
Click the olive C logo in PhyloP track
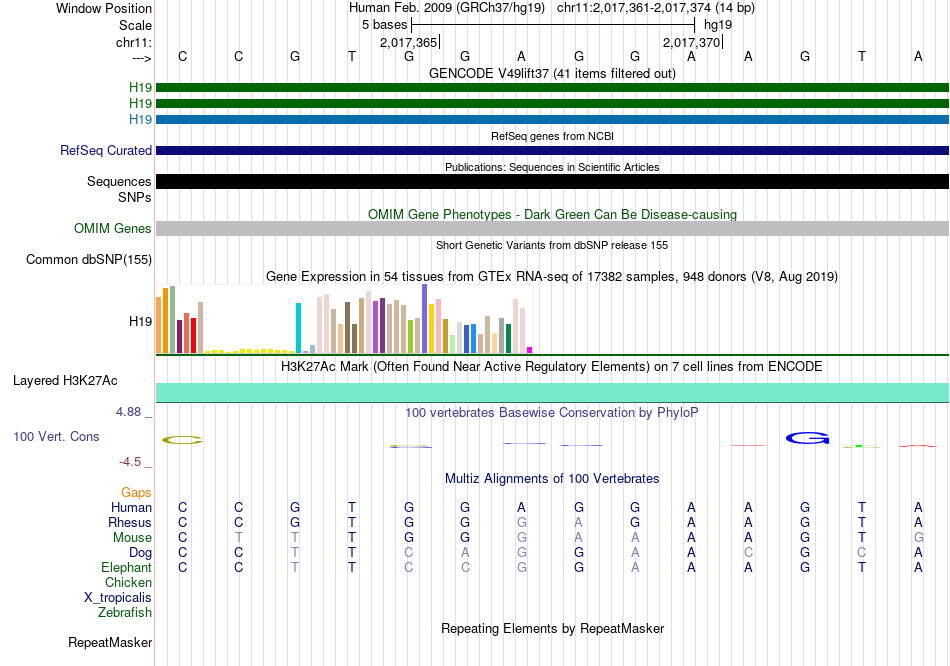[x=182, y=440]
